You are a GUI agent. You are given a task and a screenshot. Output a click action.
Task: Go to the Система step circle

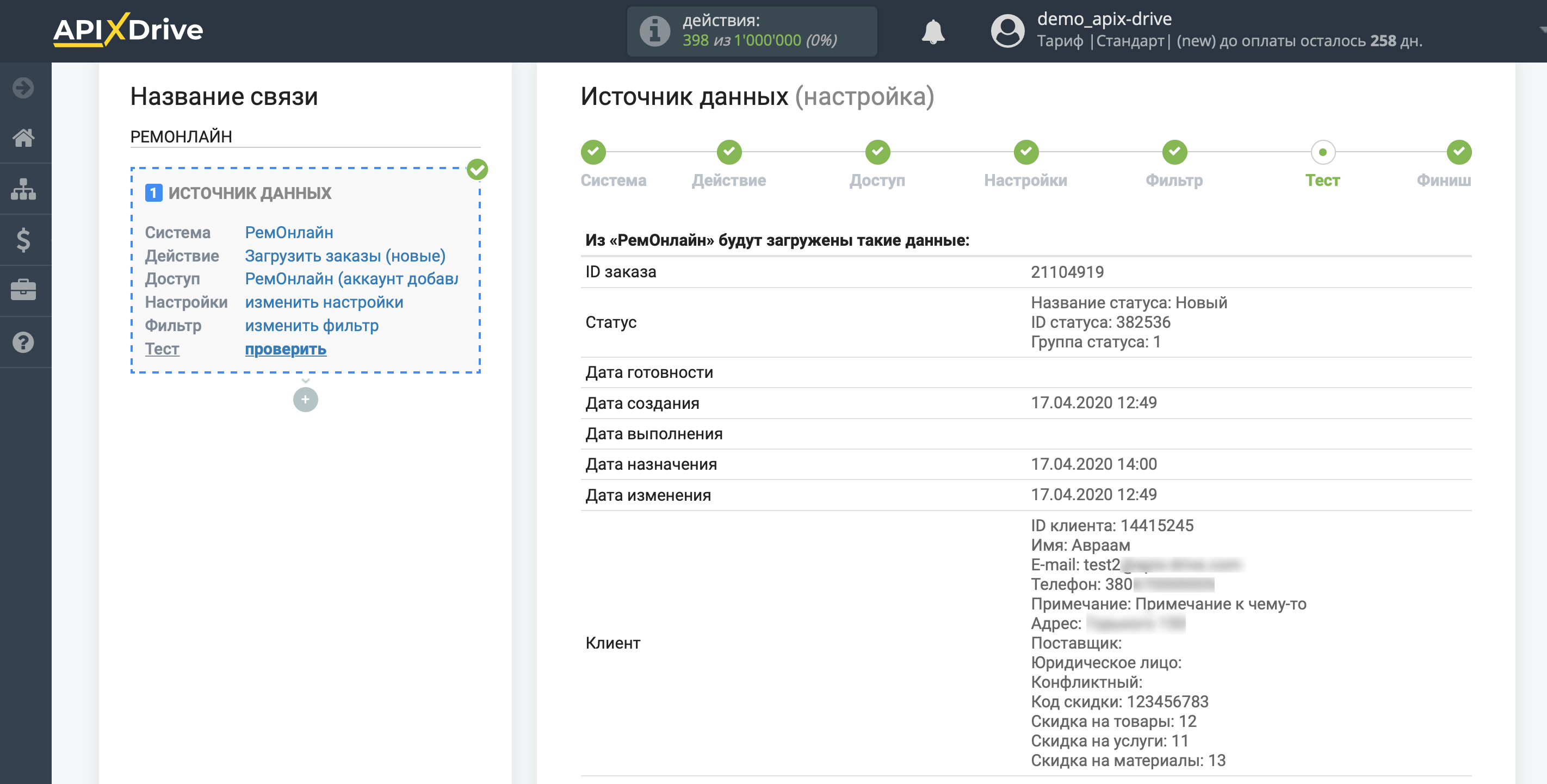tap(593, 152)
